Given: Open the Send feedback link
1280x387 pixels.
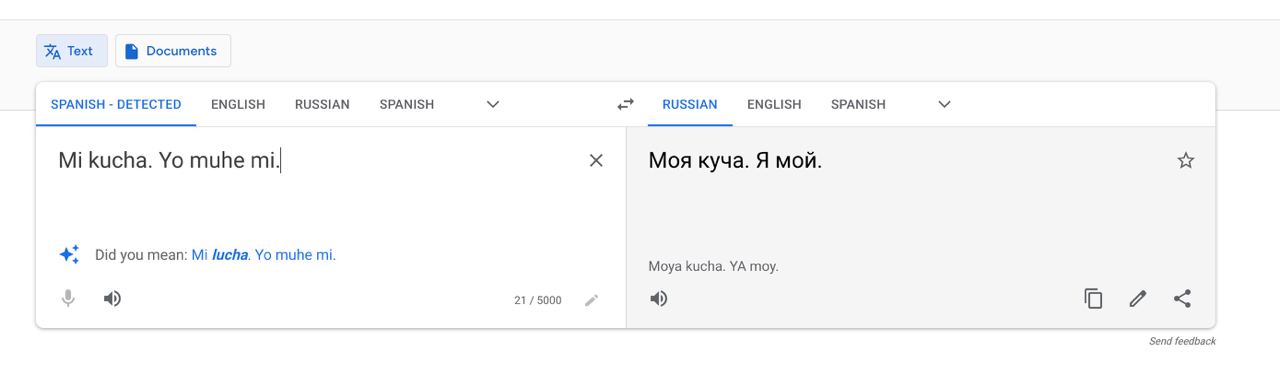Looking at the screenshot, I should coord(1182,341).
